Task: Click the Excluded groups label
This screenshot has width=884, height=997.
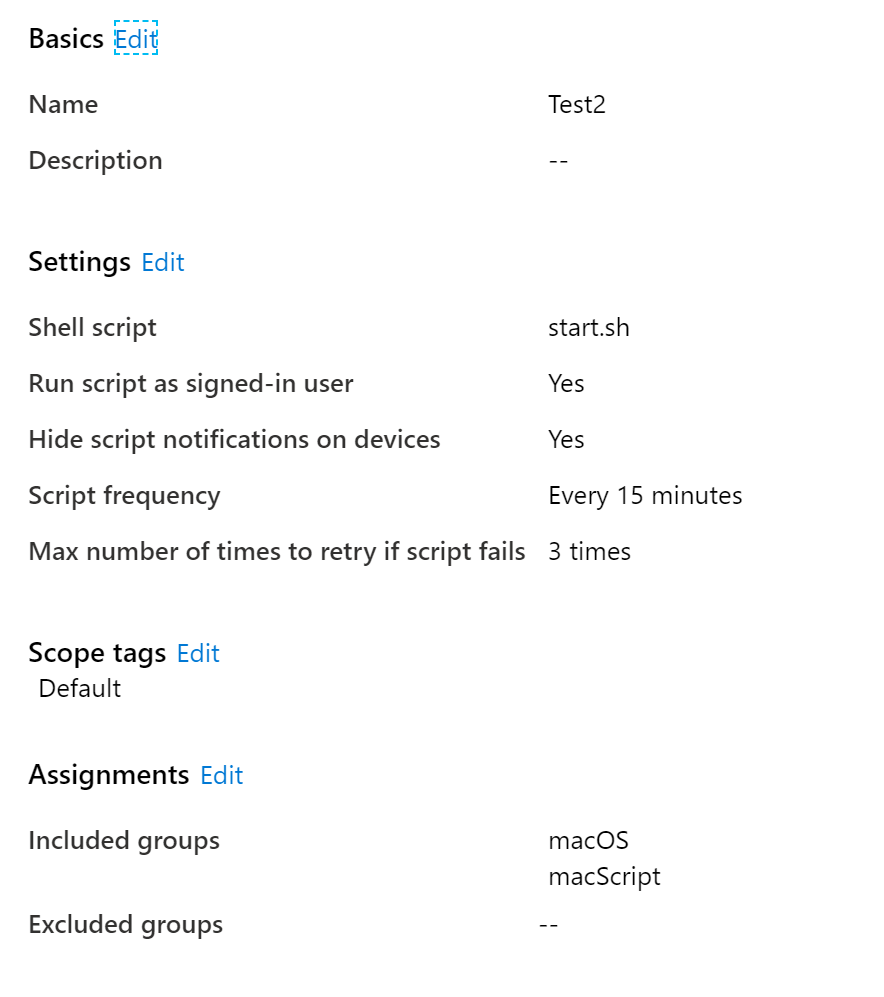Action: (125, 925)
